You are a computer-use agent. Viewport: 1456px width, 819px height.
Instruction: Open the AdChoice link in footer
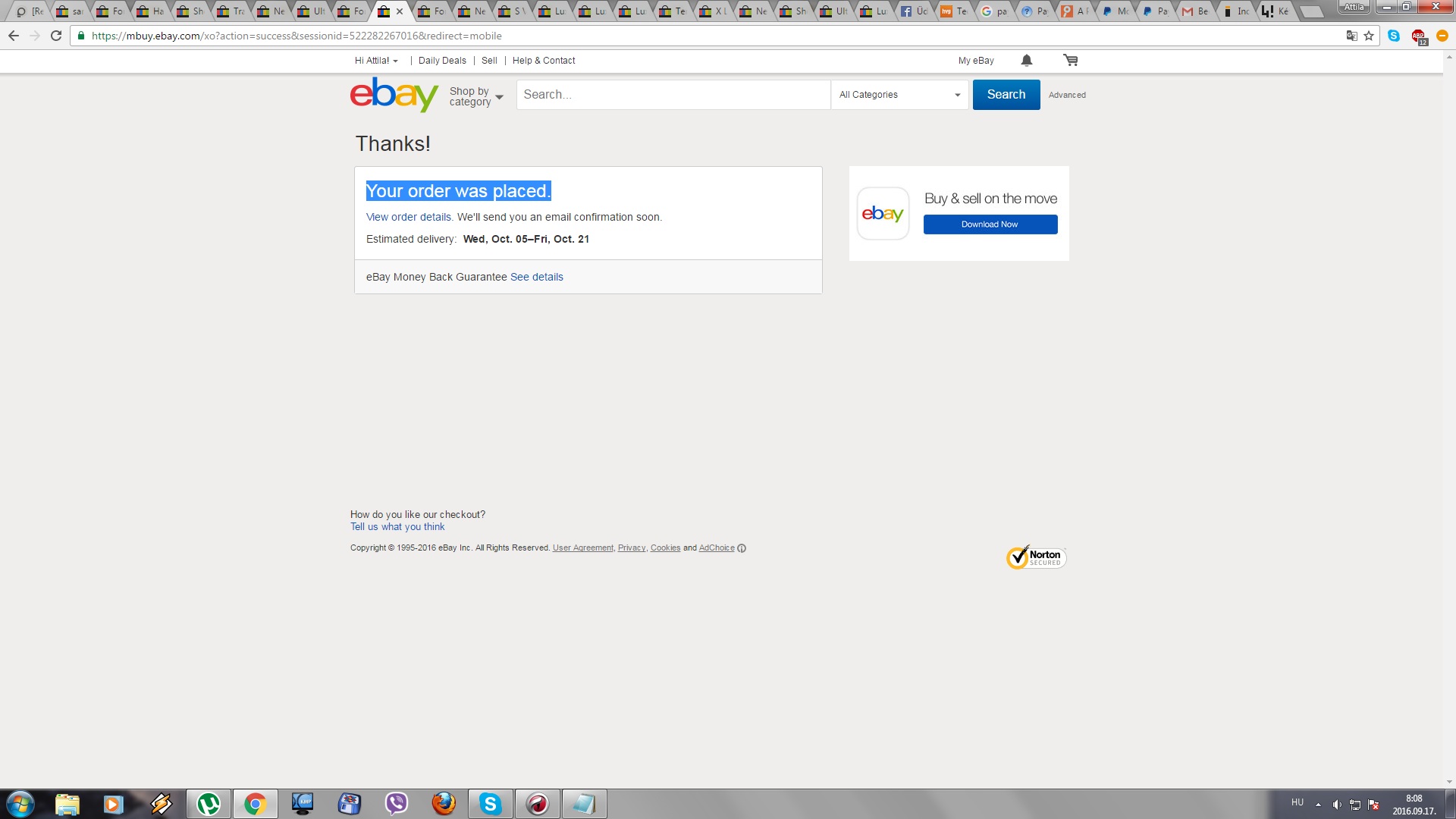[717, 548]
